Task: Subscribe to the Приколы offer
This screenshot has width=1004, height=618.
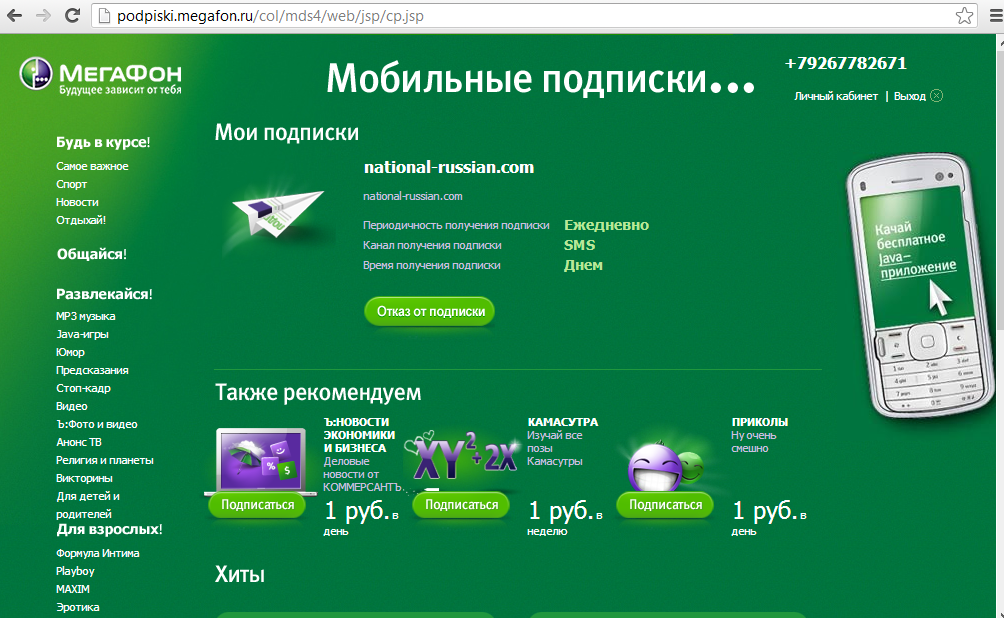Action: pos(665,505)
